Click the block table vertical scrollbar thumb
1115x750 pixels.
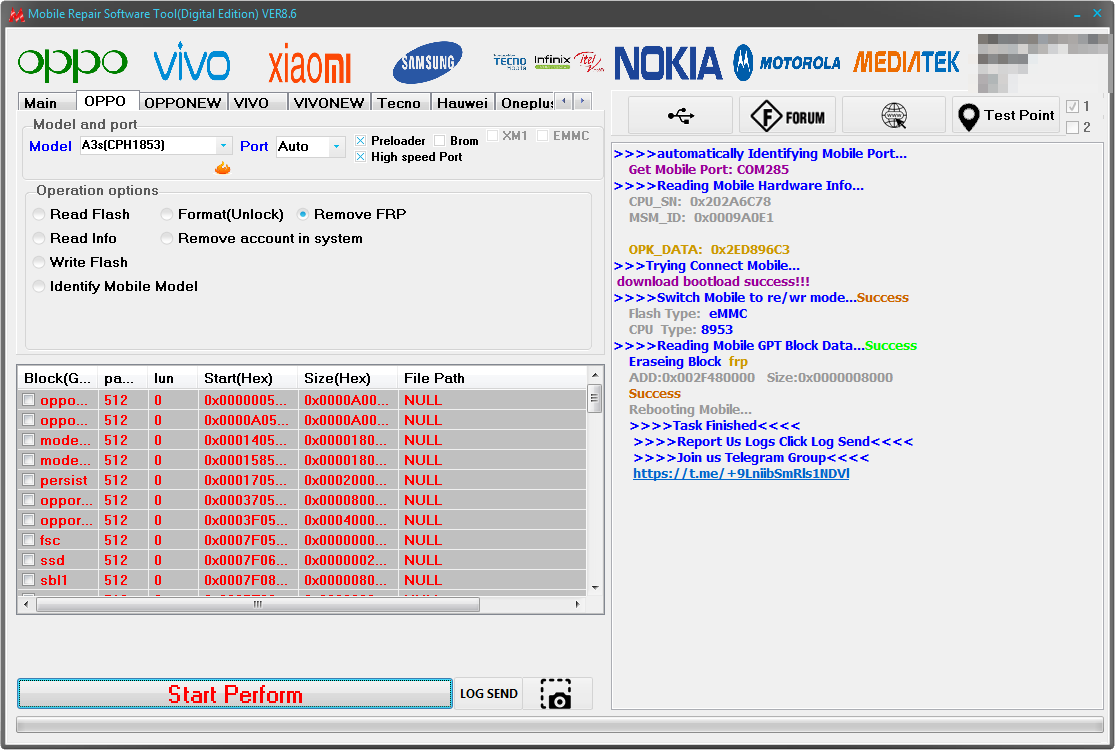594,398
